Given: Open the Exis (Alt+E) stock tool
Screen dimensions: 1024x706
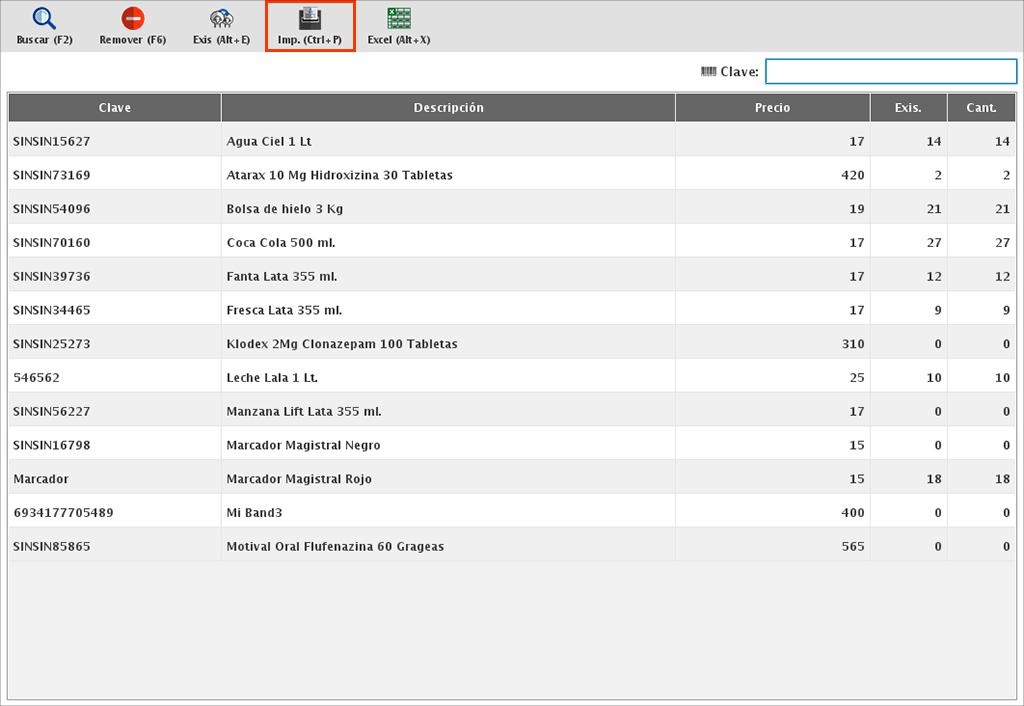Looking at the screenshot, I should 221,19.
